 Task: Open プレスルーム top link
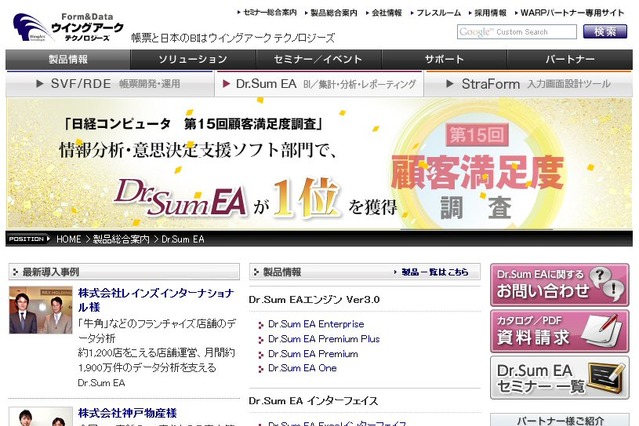tap(438, 13)
